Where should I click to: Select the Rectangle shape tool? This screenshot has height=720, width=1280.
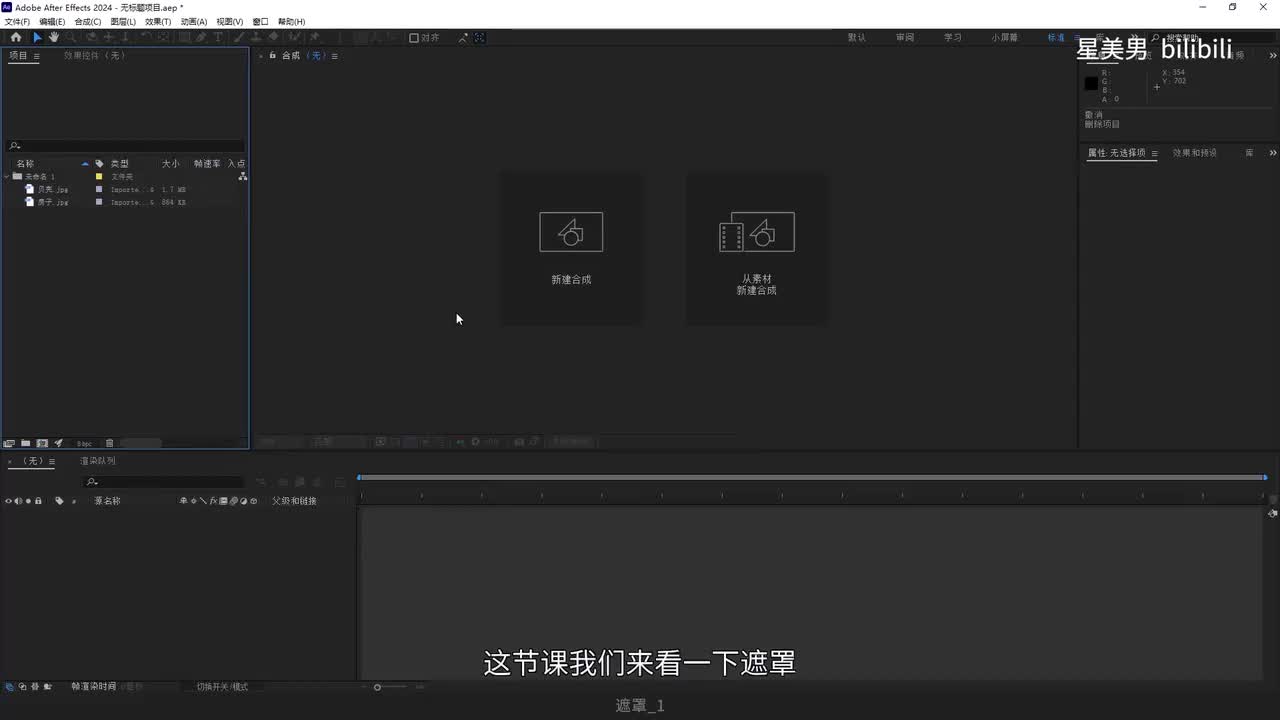click(x=184, y=37)
